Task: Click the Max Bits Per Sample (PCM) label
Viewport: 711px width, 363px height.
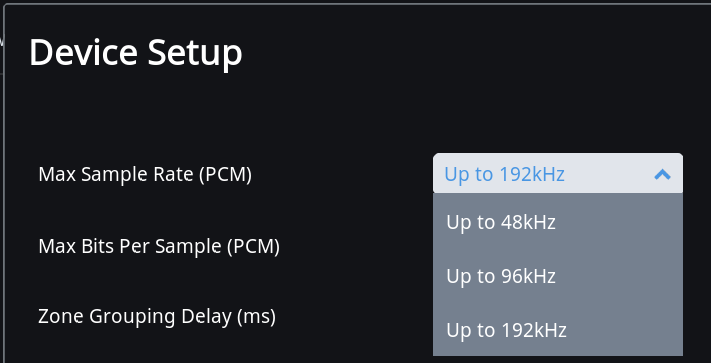Action: pyautogui.click(x=159, y=246)
